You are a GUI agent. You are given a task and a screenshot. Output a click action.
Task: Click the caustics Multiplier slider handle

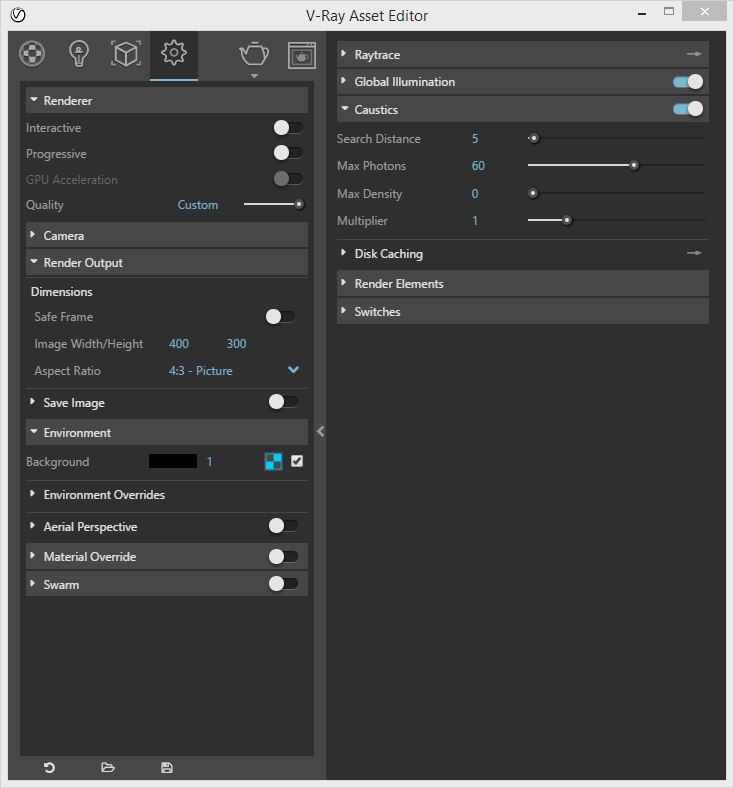pos(567,220)
